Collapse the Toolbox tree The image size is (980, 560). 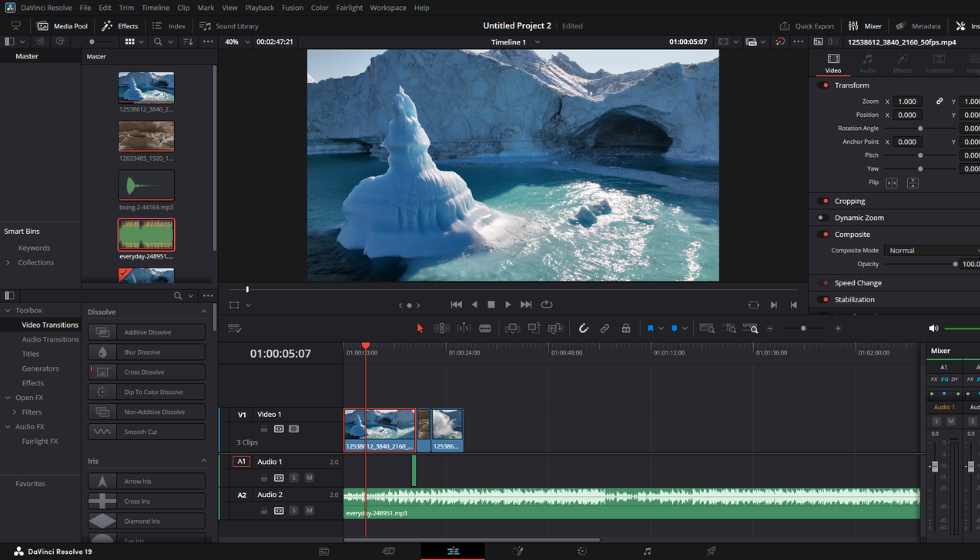click(8, 310)
